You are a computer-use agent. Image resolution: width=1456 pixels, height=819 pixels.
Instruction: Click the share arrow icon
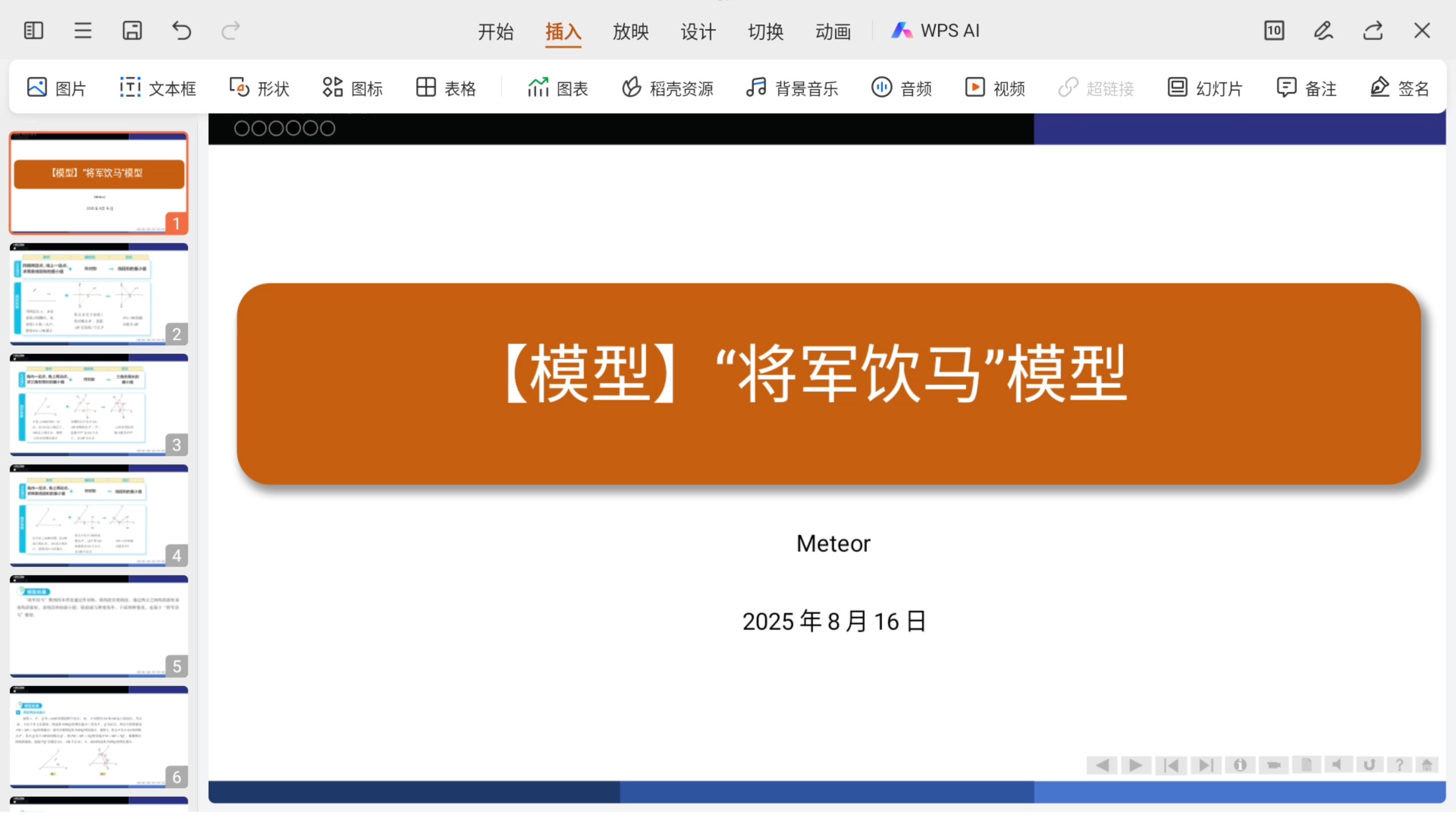tap(1373, 30)
